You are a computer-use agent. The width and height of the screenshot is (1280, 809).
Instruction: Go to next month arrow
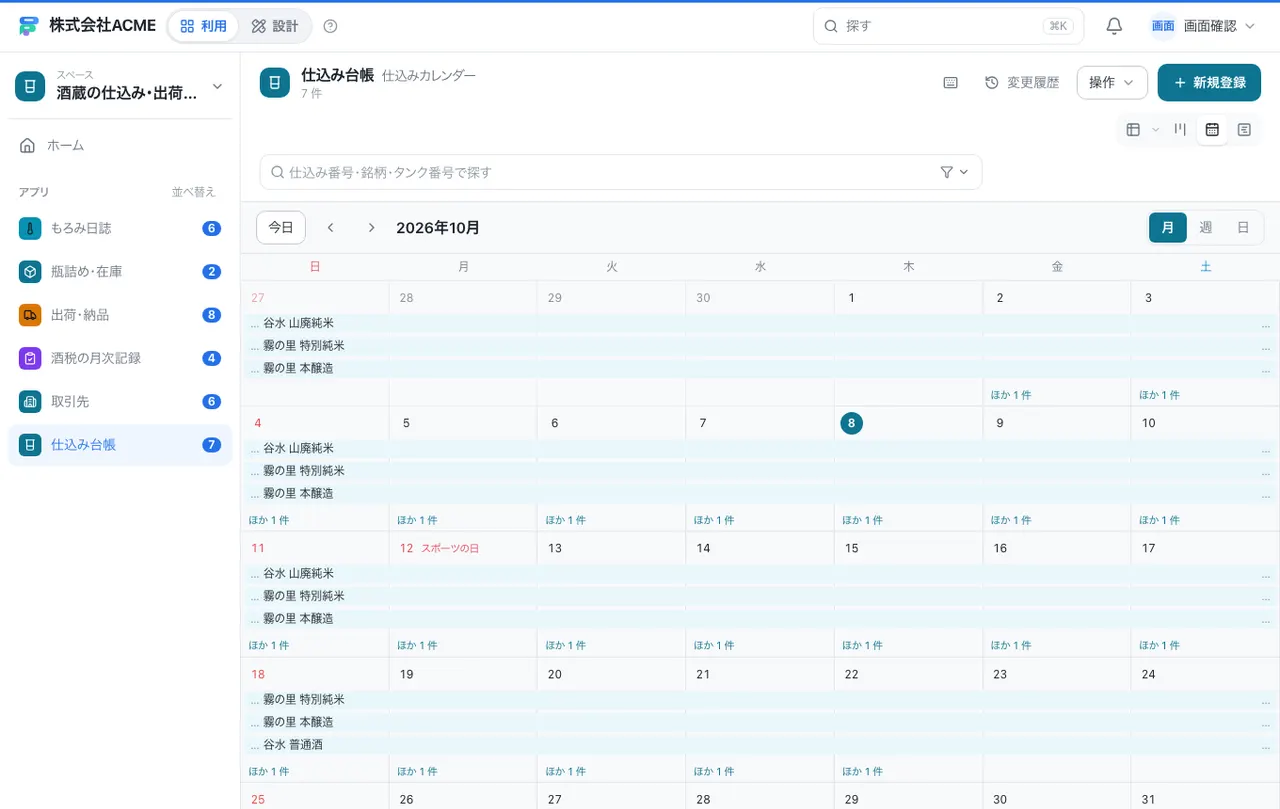click(x=371, y=228)
